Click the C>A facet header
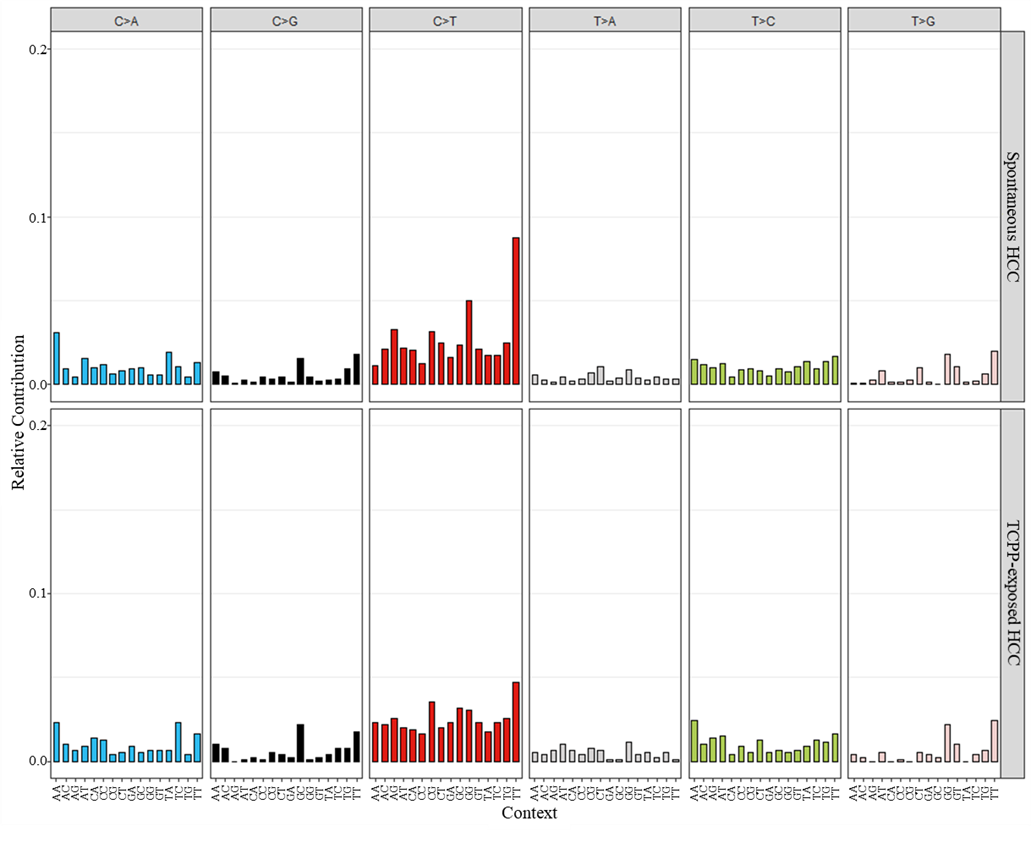 (x=126, y=19)
